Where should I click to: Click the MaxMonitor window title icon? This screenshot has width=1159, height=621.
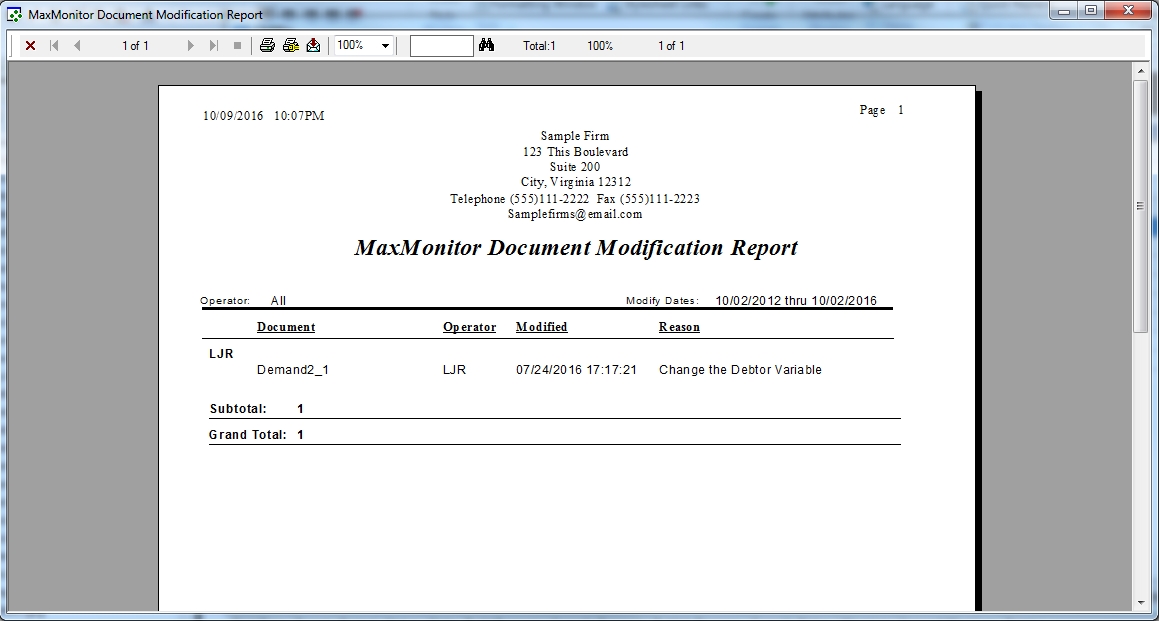14,15
